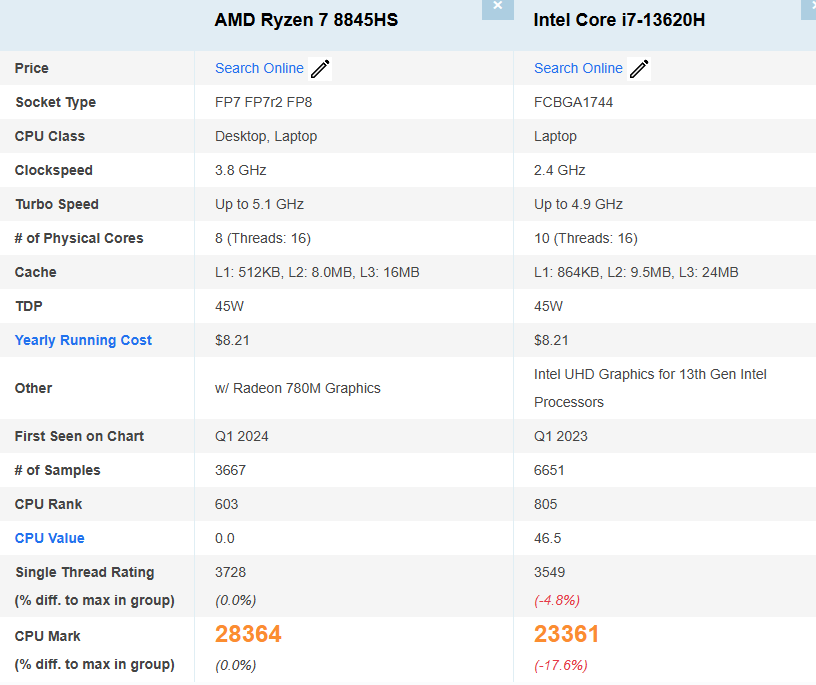Click the red (-4.8%) single thread difference
Viewport: 816px width, 685px height.
[x=557, y=601]
